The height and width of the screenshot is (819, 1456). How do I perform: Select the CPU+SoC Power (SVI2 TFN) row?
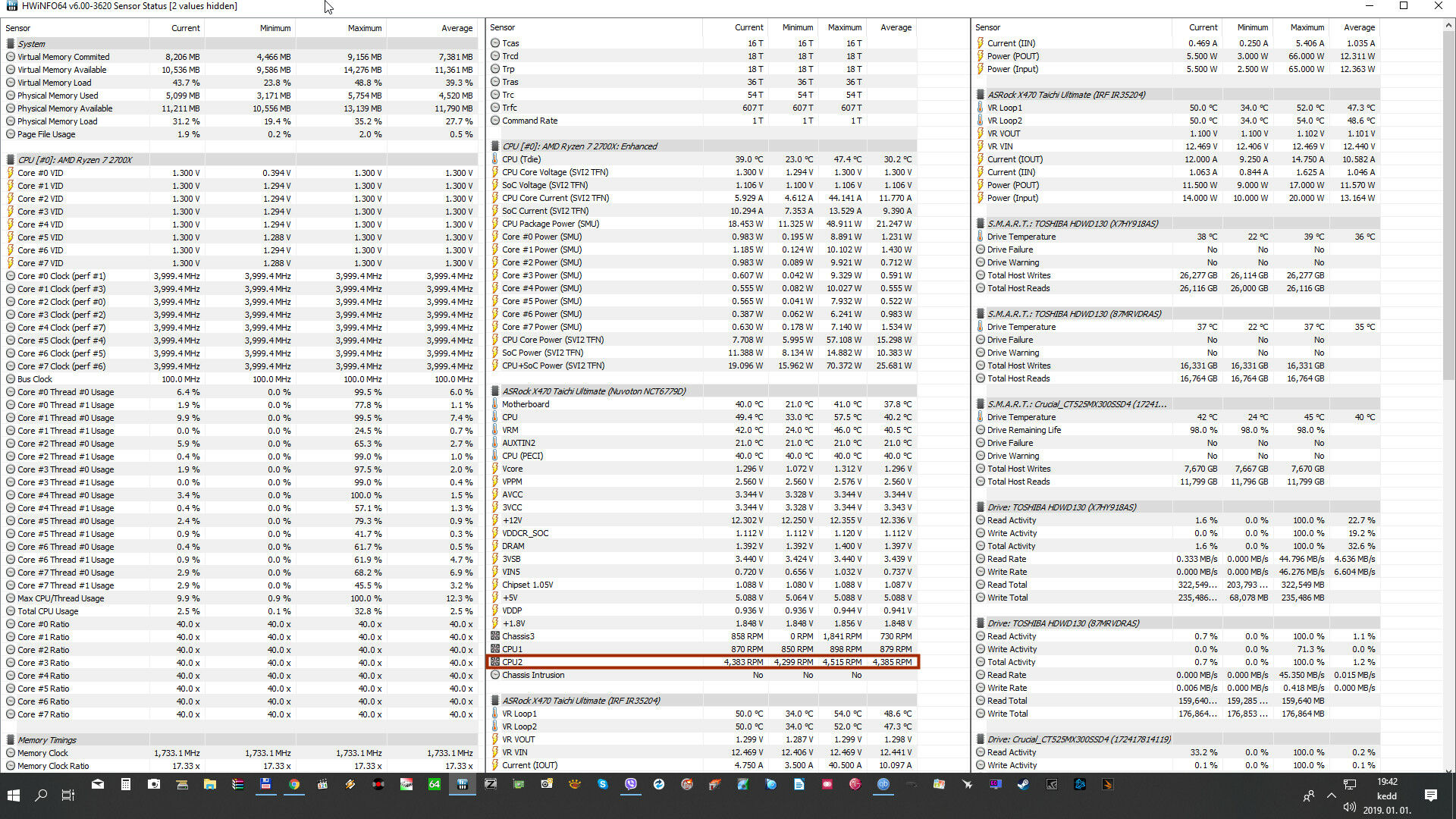701,366
